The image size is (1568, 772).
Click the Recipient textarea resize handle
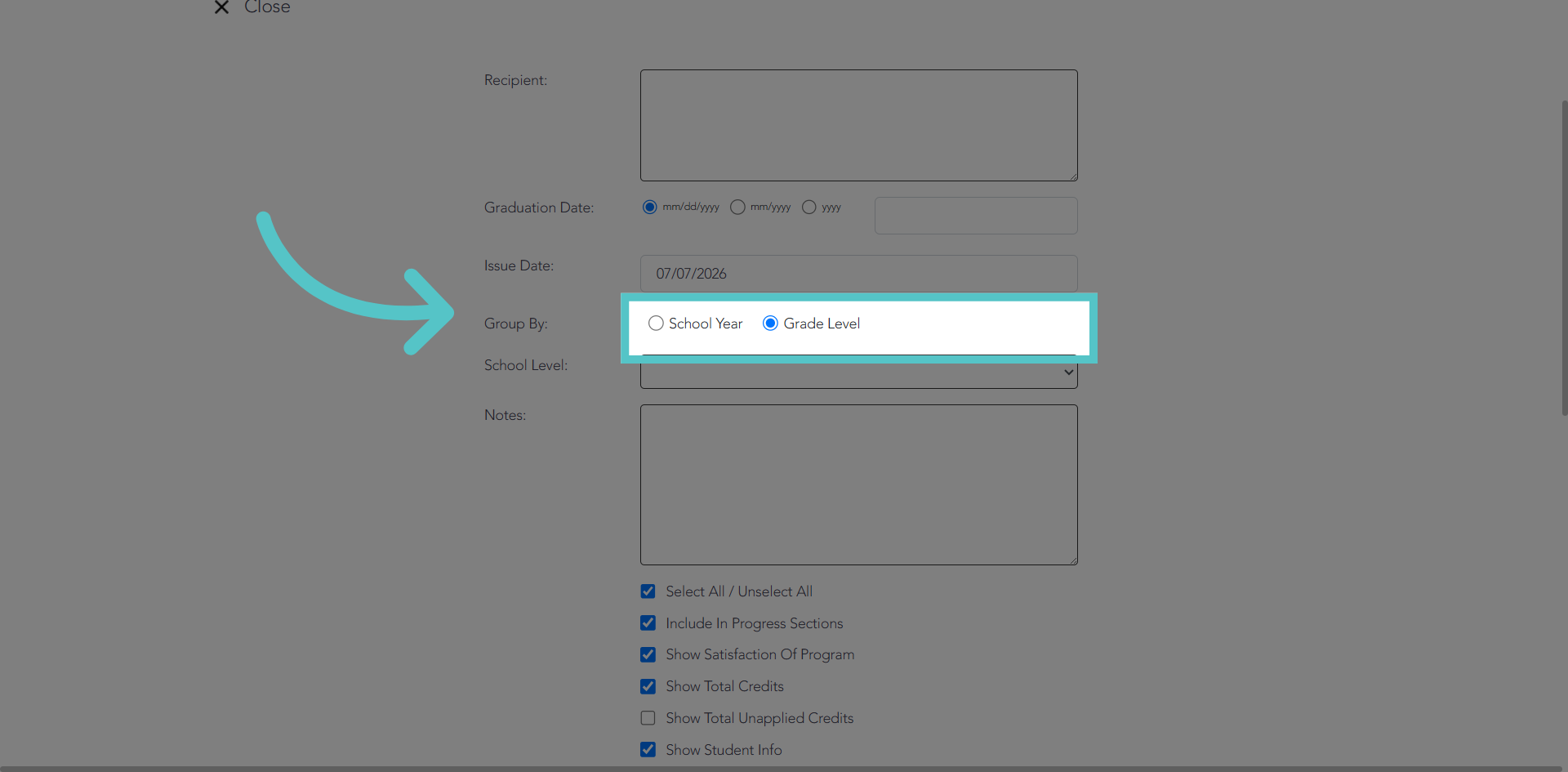click(x=1072, y=176)
